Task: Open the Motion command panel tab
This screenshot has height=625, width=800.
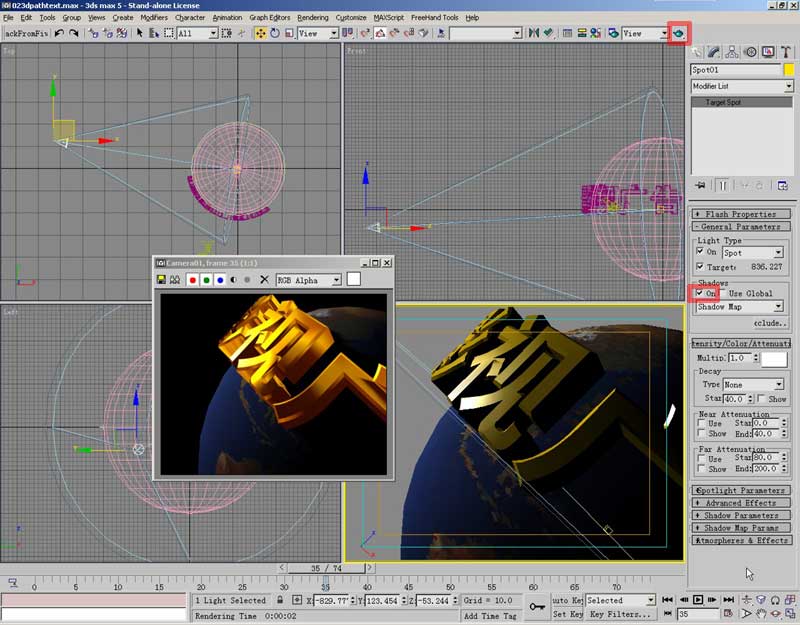Action: coord(751,52)
